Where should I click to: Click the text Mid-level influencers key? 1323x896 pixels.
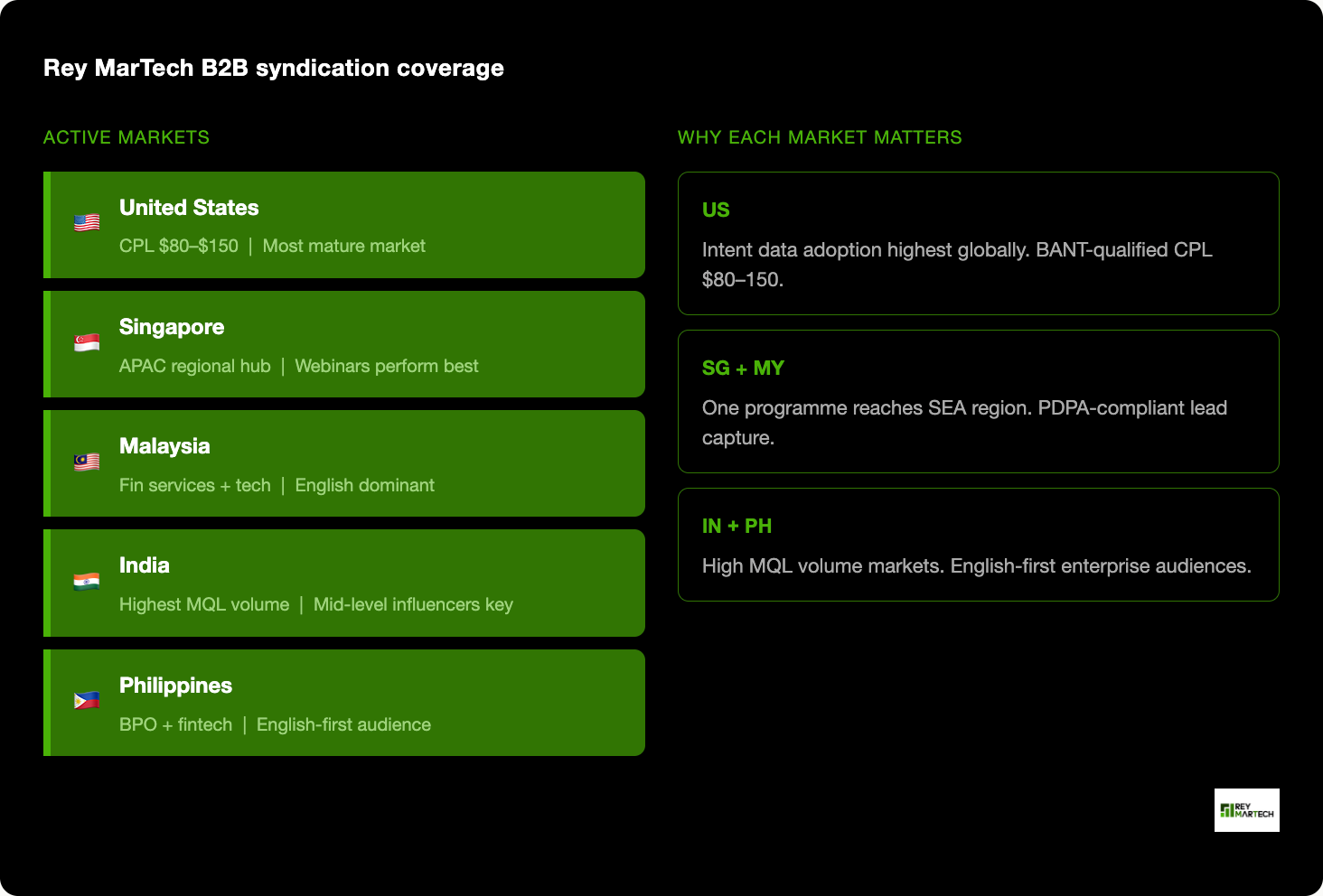pos(413,604)
